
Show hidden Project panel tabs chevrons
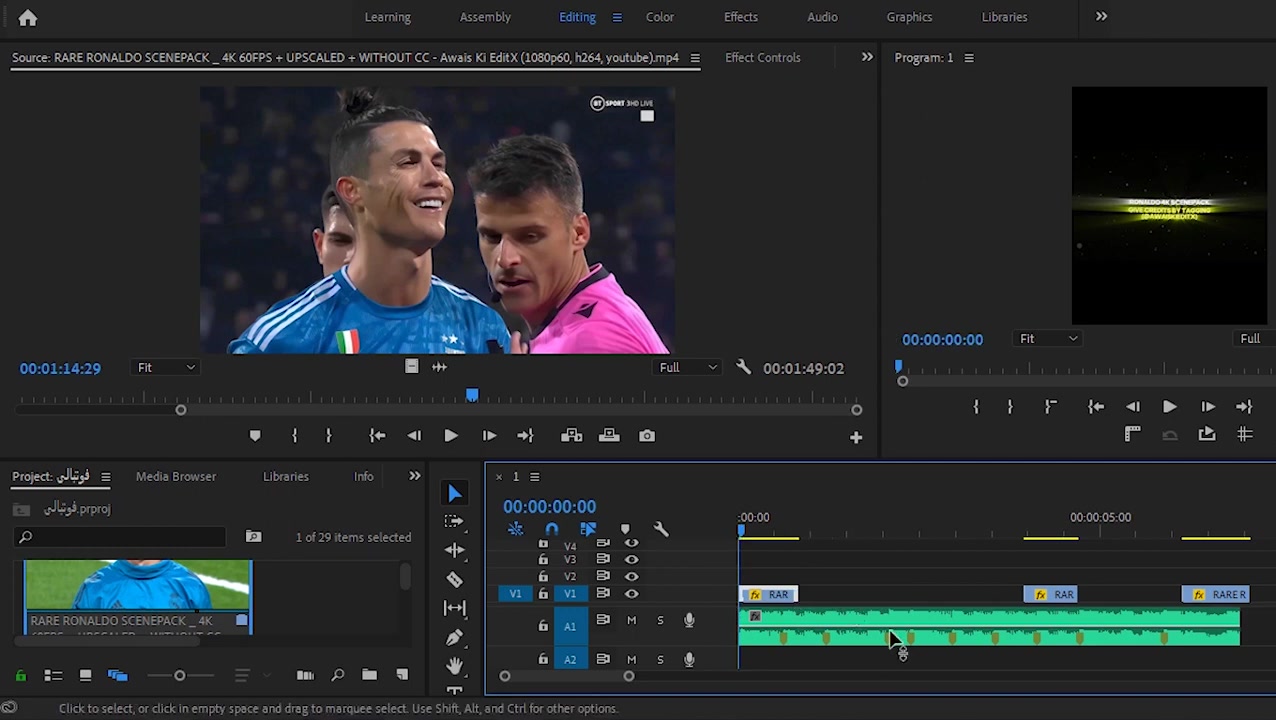click(414, 476)
